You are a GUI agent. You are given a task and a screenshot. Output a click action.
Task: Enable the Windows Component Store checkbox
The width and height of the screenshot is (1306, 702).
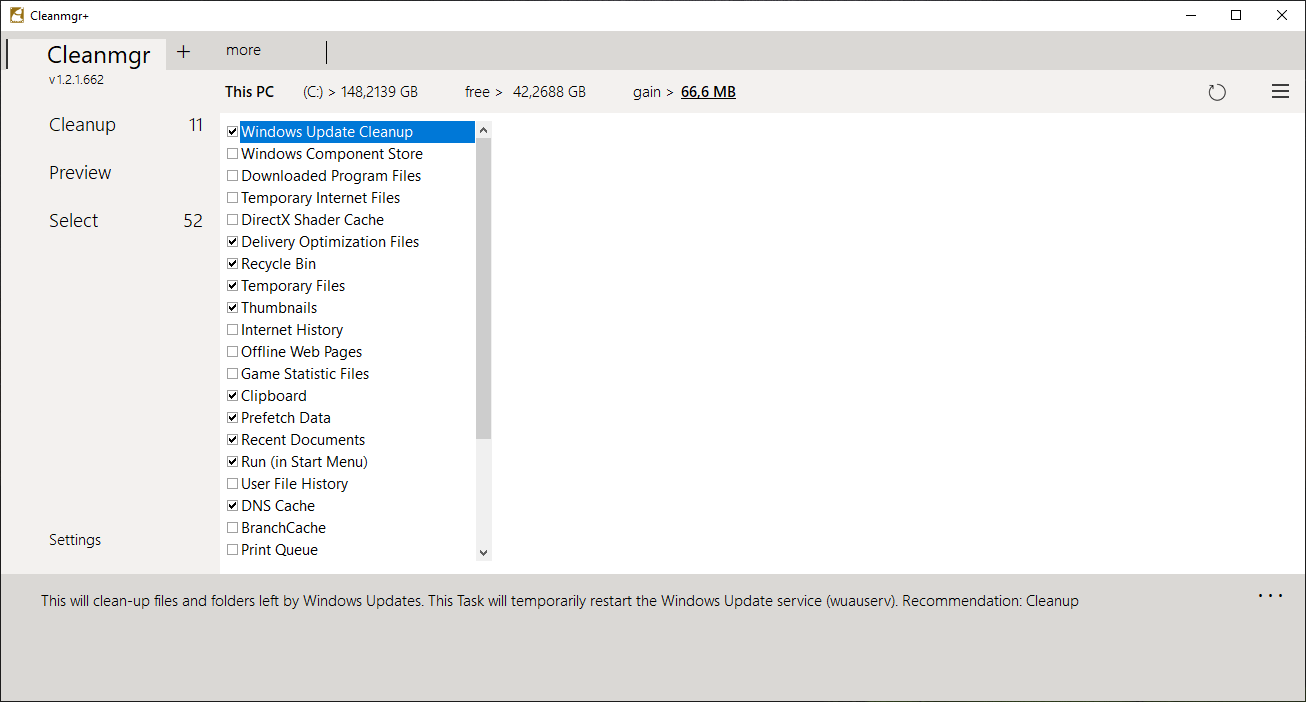[232, 154]
